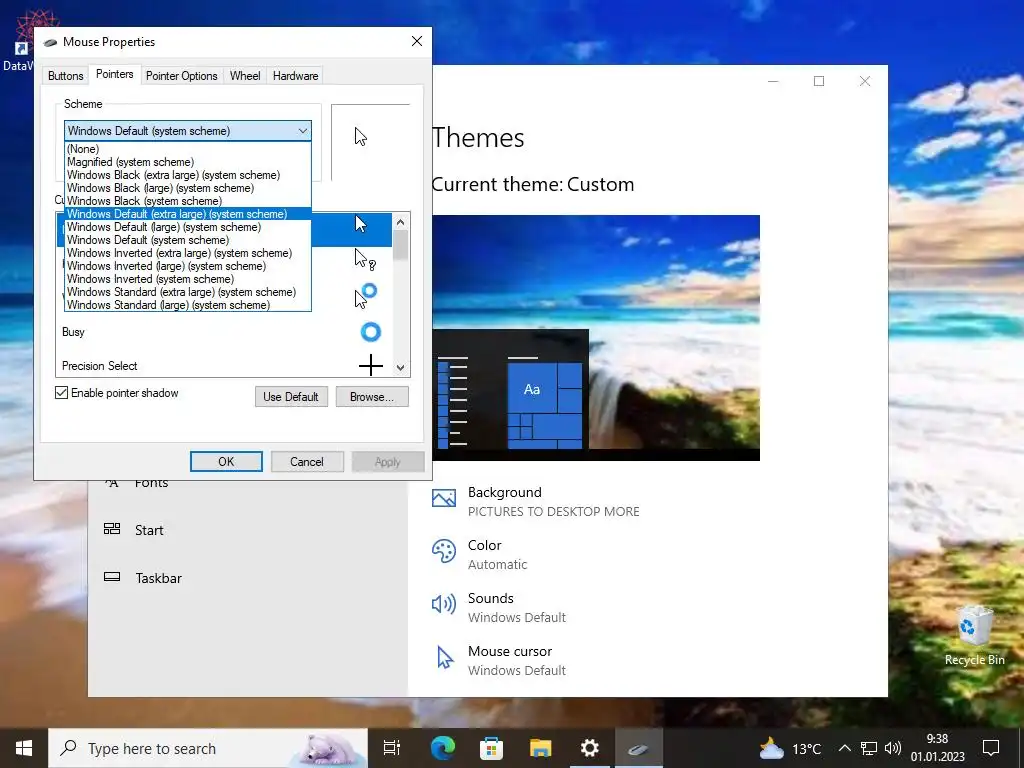This screenshot has height=768, width=1024.
Task: Click the Use Default button
Action: [x=291, y=396]
